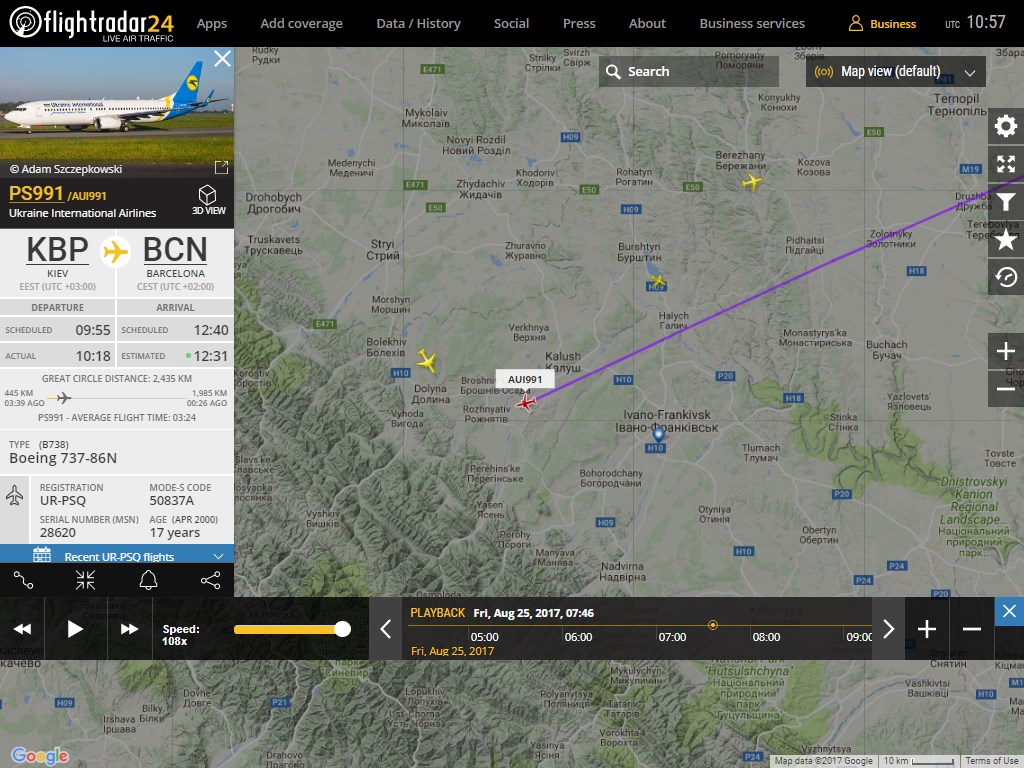Click the Search field on map
1024x768 pixels.
(x=689, y=72)
